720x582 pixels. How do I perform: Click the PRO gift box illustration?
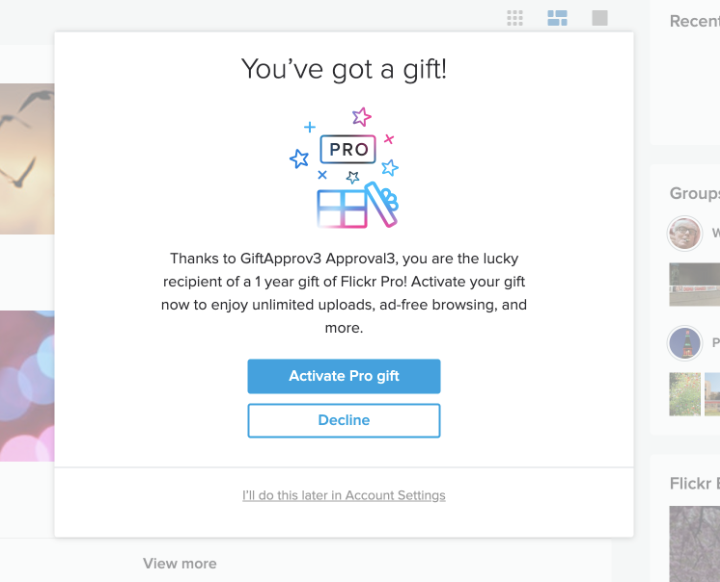(343, 167)
